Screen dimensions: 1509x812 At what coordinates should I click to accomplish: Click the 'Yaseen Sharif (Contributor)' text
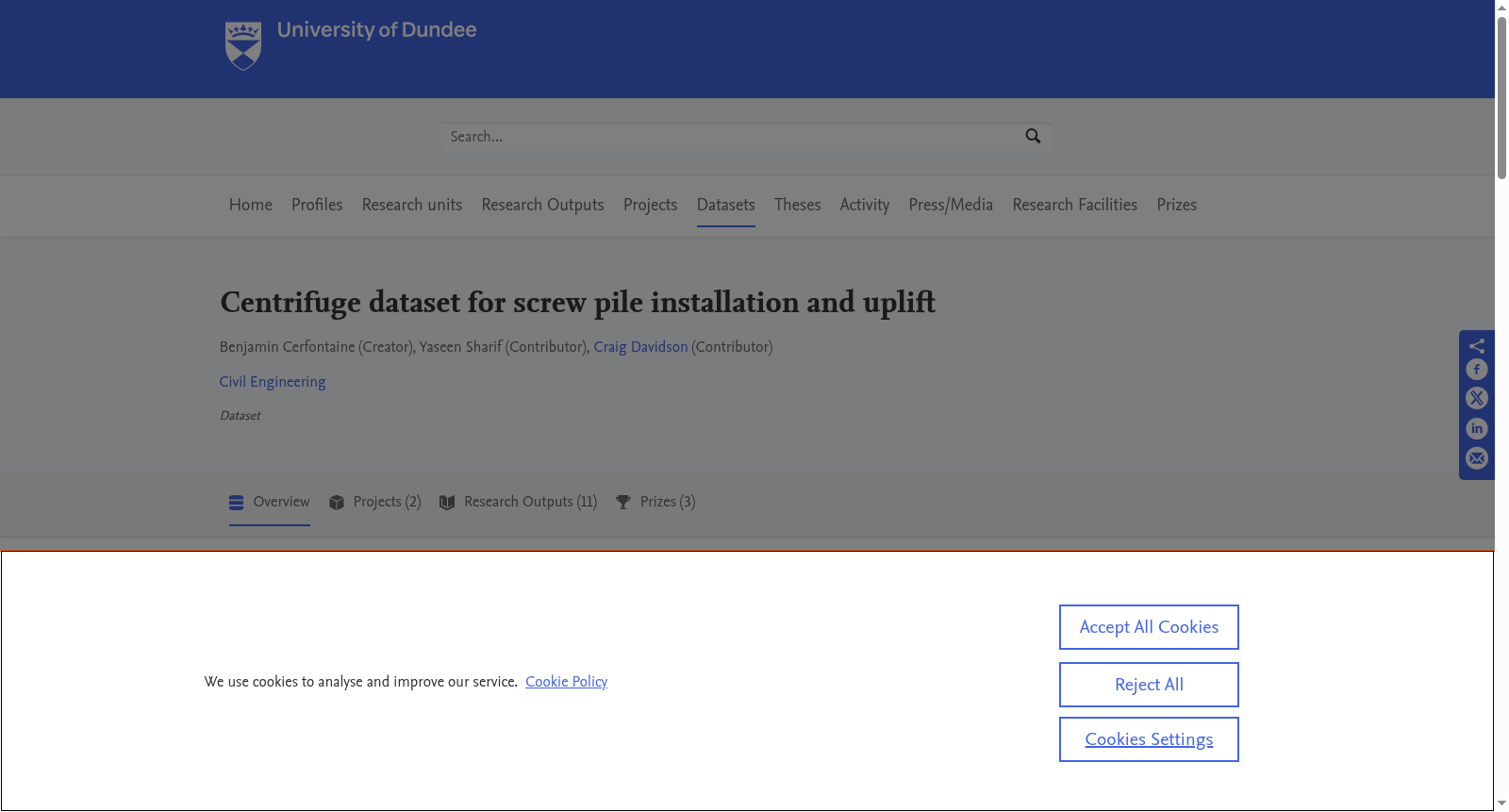(x=503, y=347)
